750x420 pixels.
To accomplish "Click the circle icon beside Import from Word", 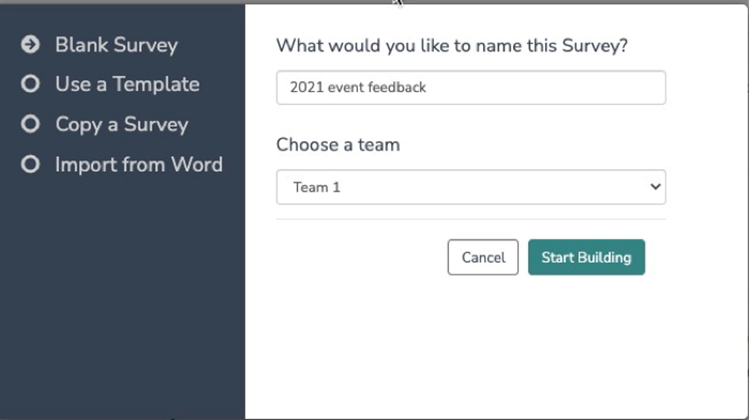I will tap(30, 164).
